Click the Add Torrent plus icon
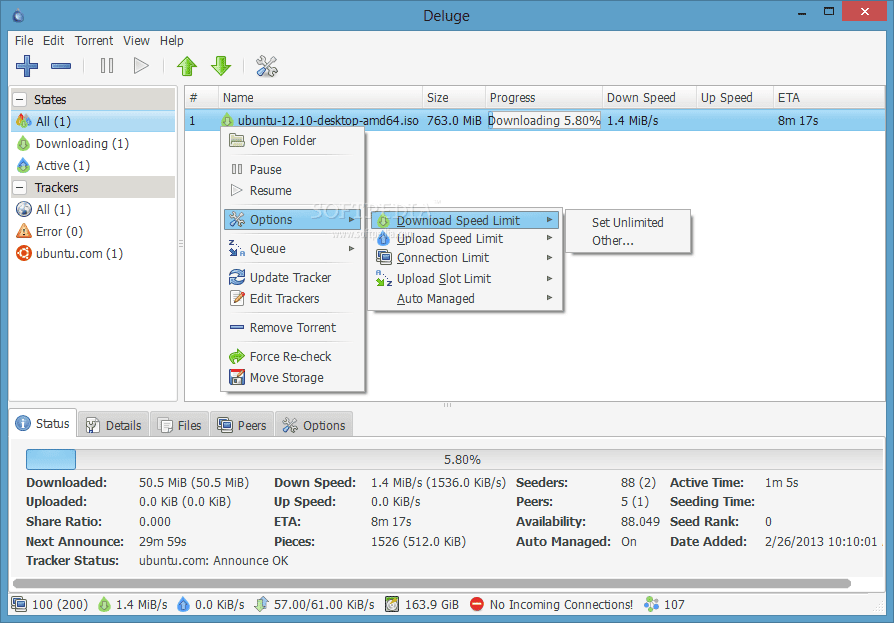Viewport: 894px width, 623px height. pos(27,66)
